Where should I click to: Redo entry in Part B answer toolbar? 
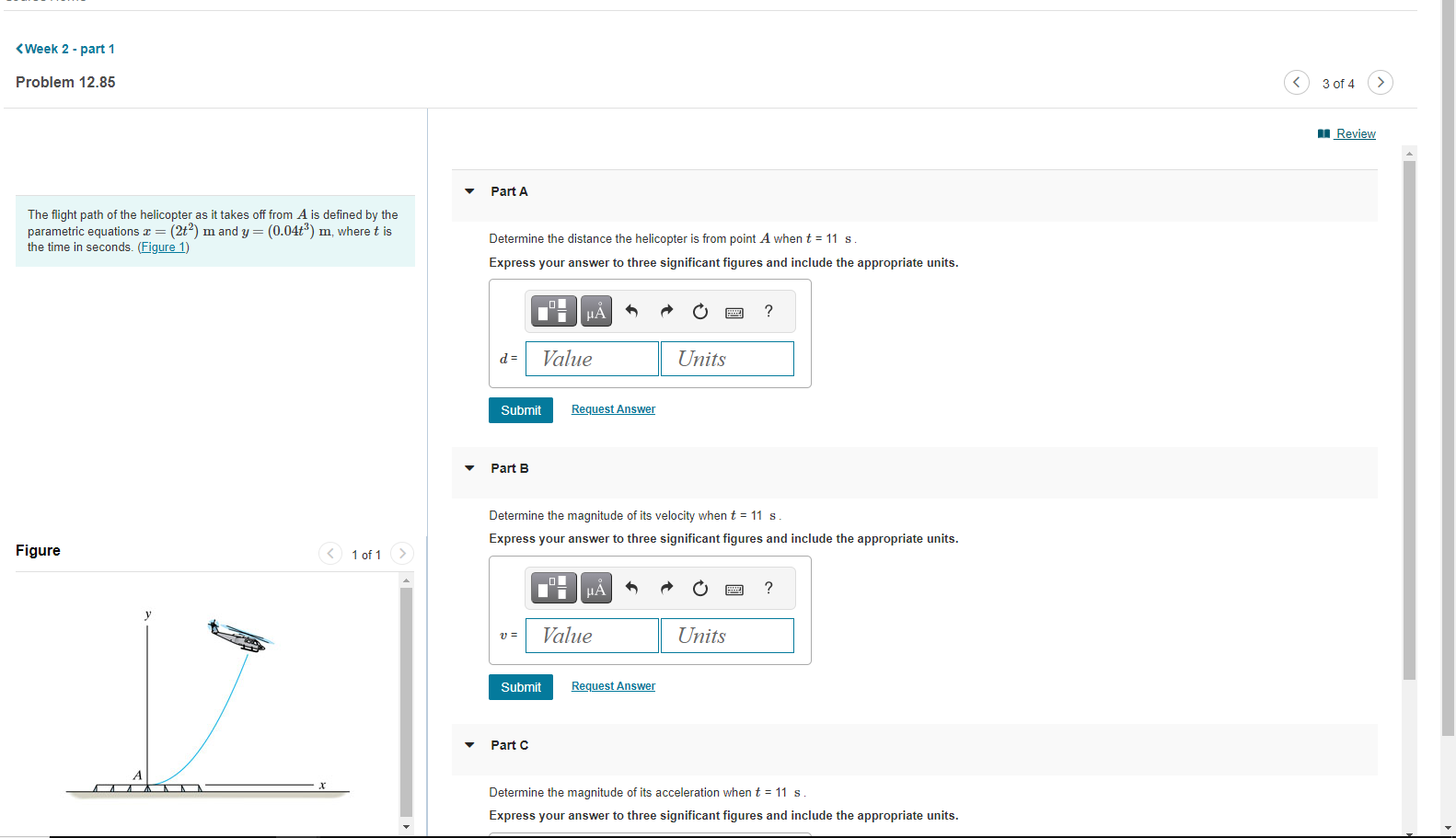[666, 588]
